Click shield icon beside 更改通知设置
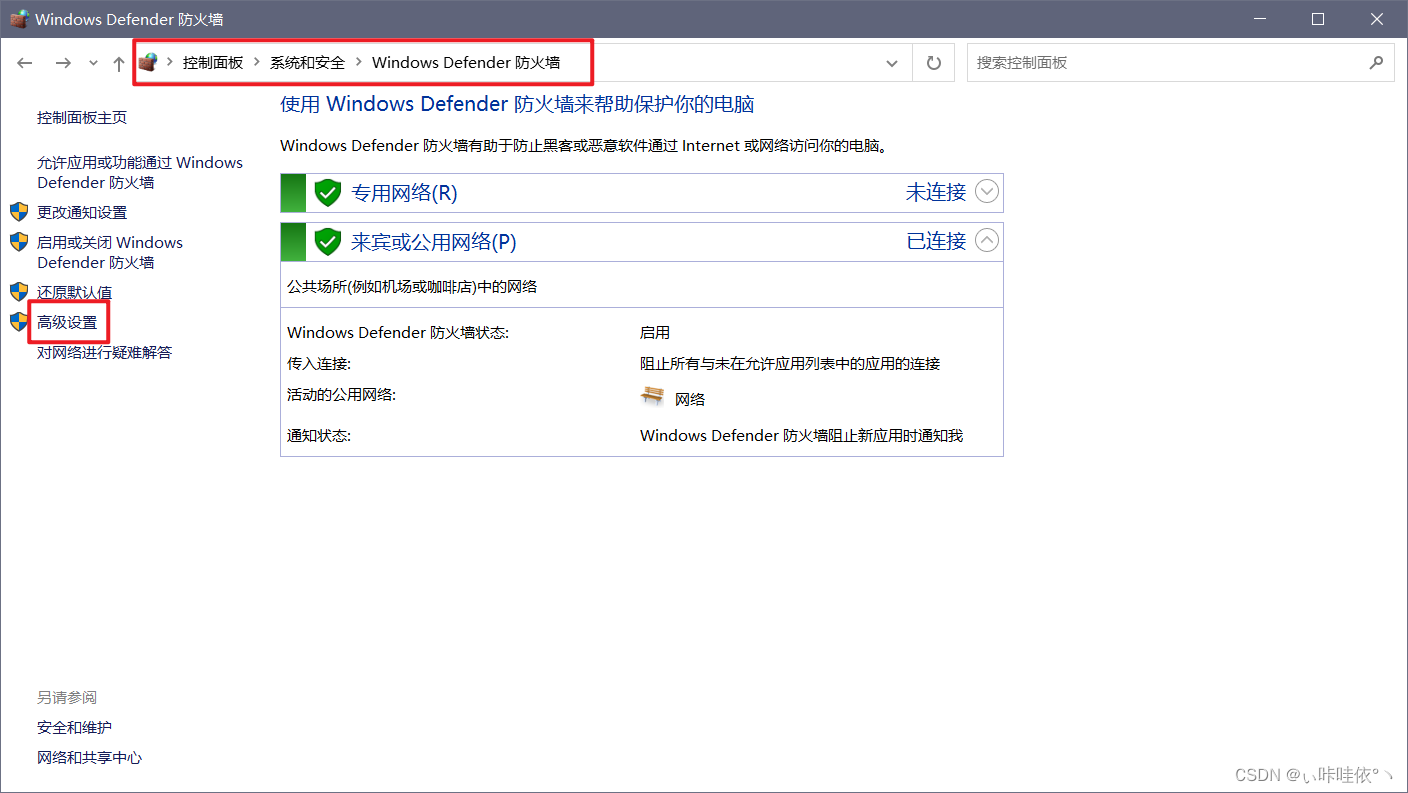Screen dimensions: 1408x793 (19, 212)
